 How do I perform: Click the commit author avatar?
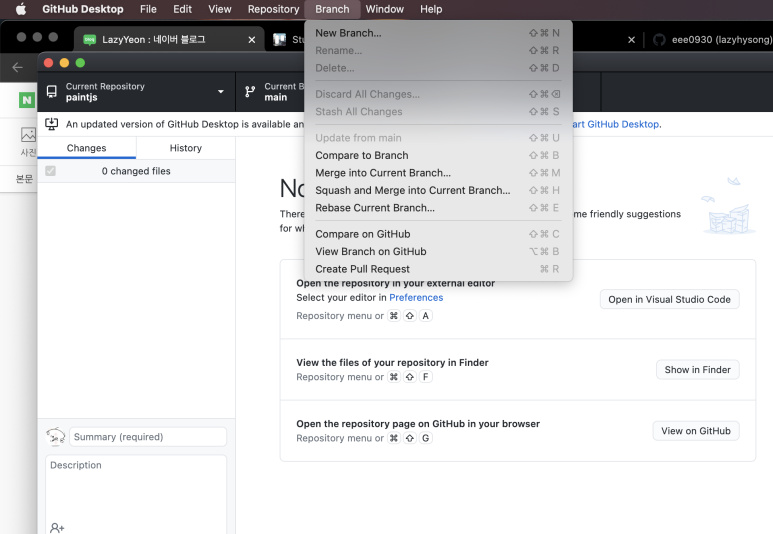click(x=56, y=436)
